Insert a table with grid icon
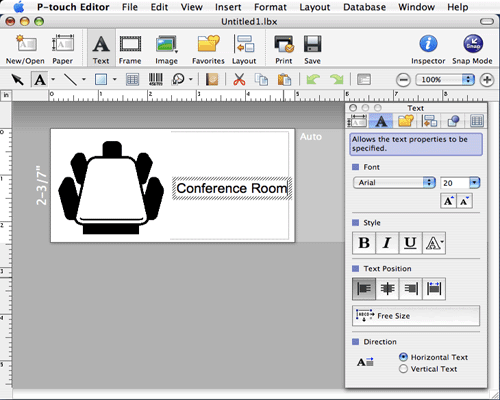This screenshot has height=400, width=500. click(x=132, y=80)
